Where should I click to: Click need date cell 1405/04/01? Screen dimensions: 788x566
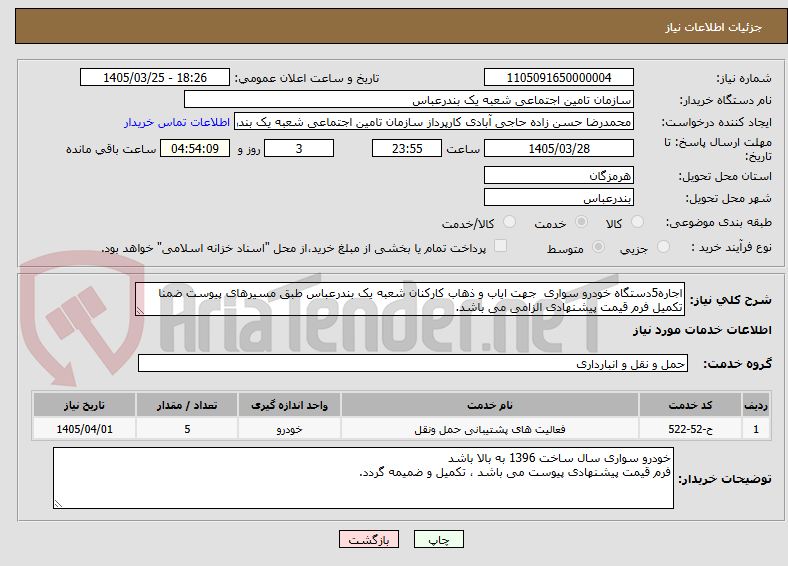point(84,429)
